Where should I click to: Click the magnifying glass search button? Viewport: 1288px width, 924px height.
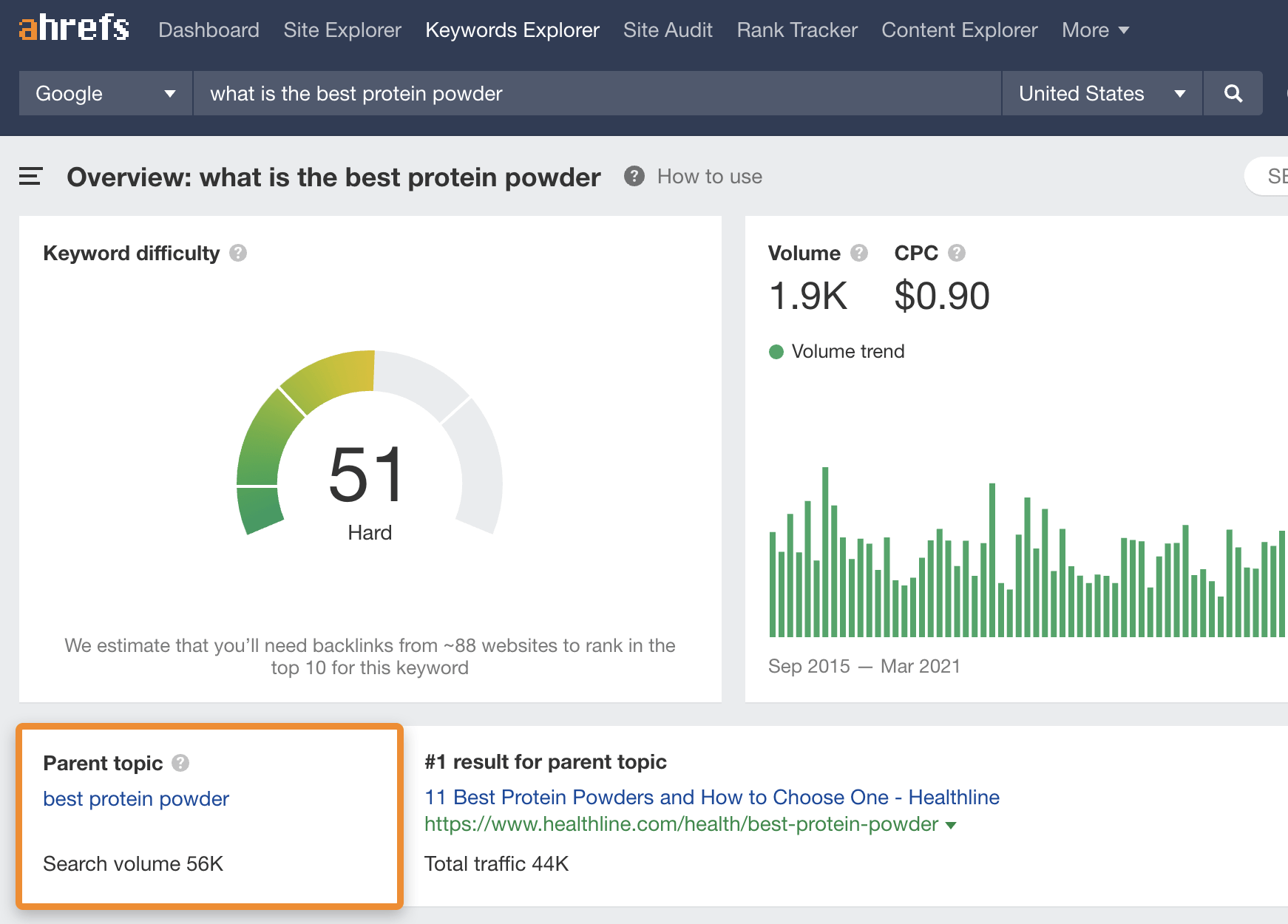pos(1233,93)
